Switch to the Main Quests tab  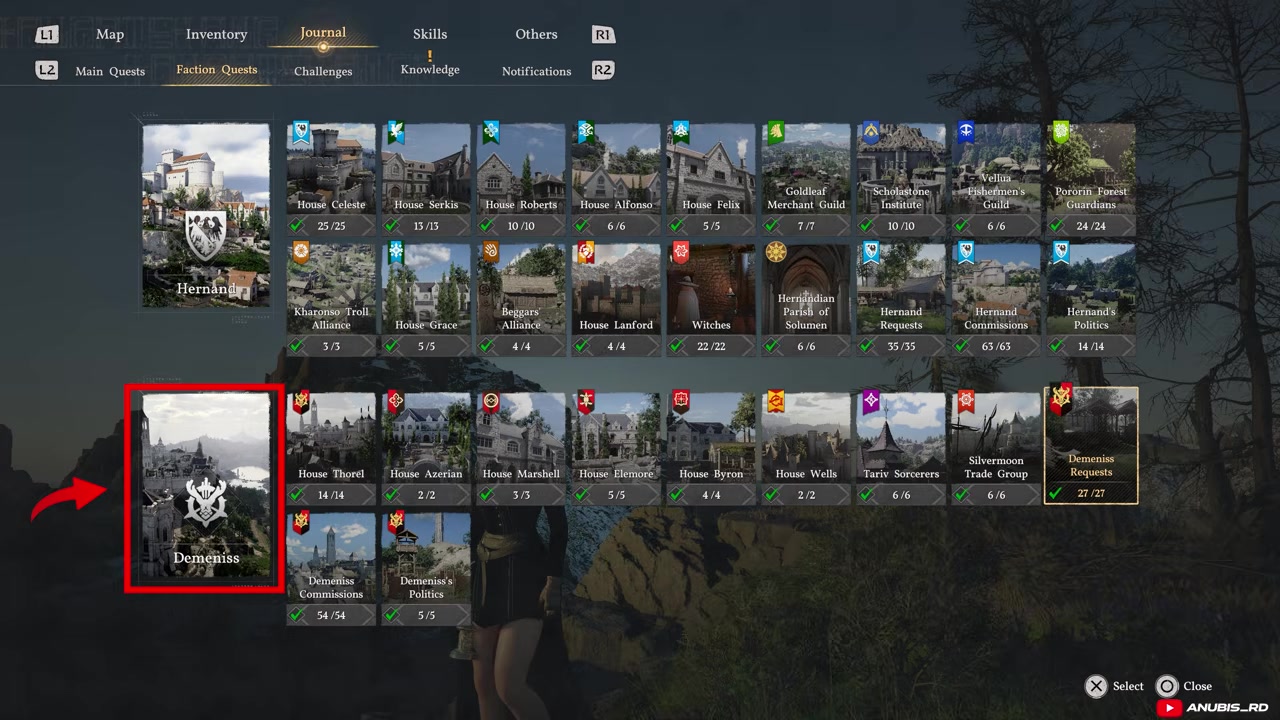point(110,71)
